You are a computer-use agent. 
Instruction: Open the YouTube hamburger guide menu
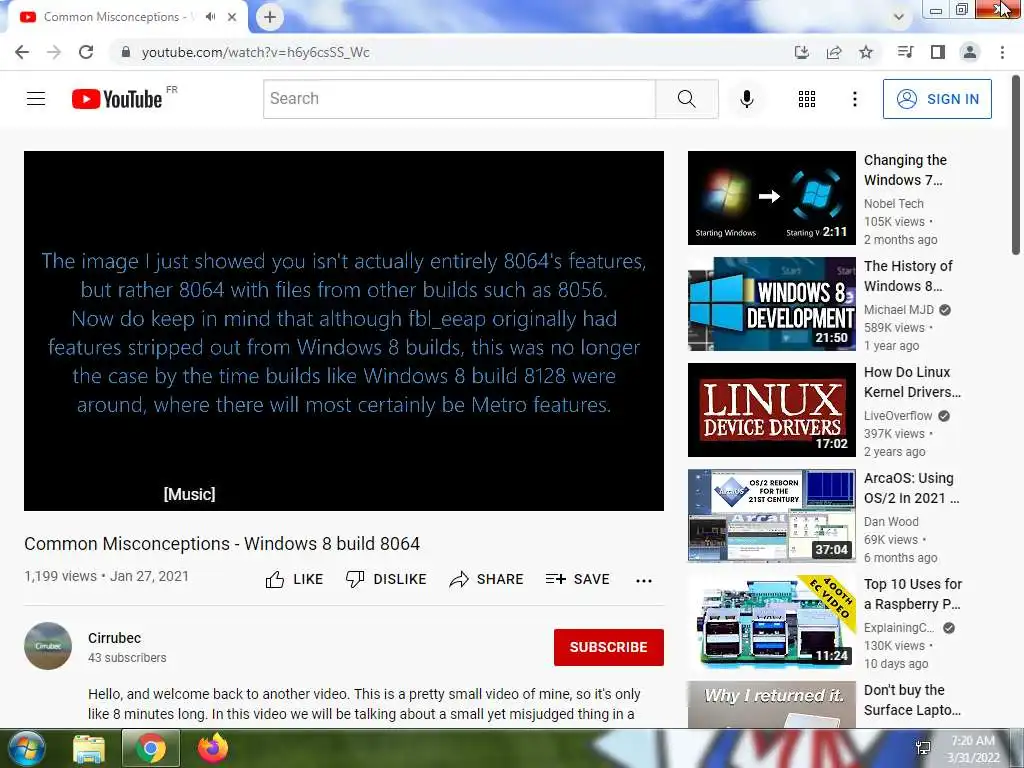pos(36,99)
